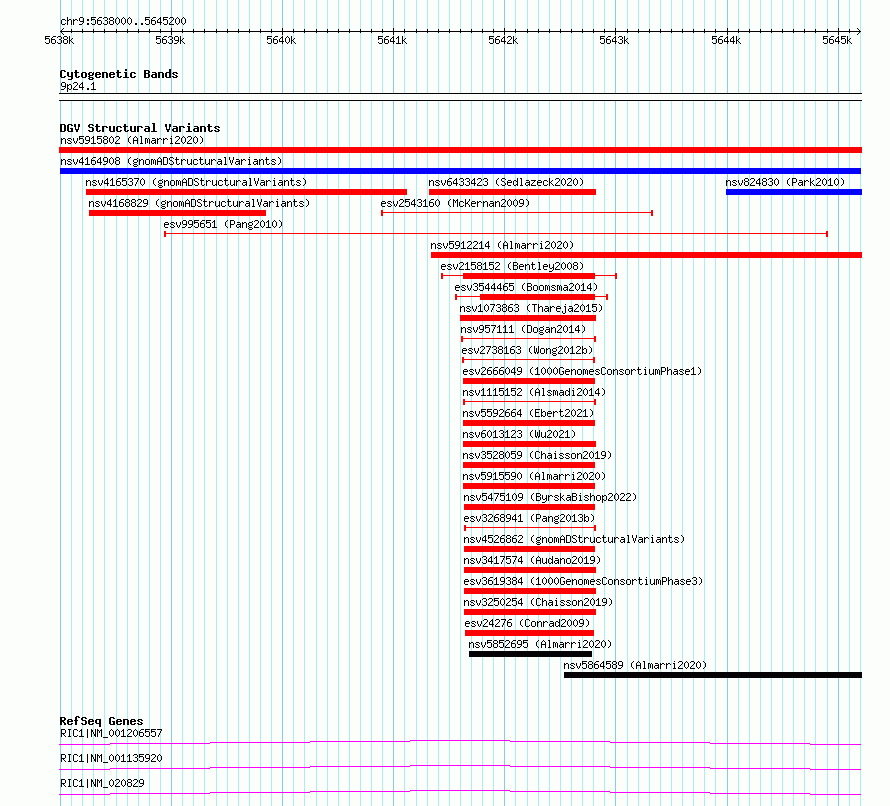Select RIC1|NM_001135920 transcript label
The image size is (890, 806).
pos(111,758)
